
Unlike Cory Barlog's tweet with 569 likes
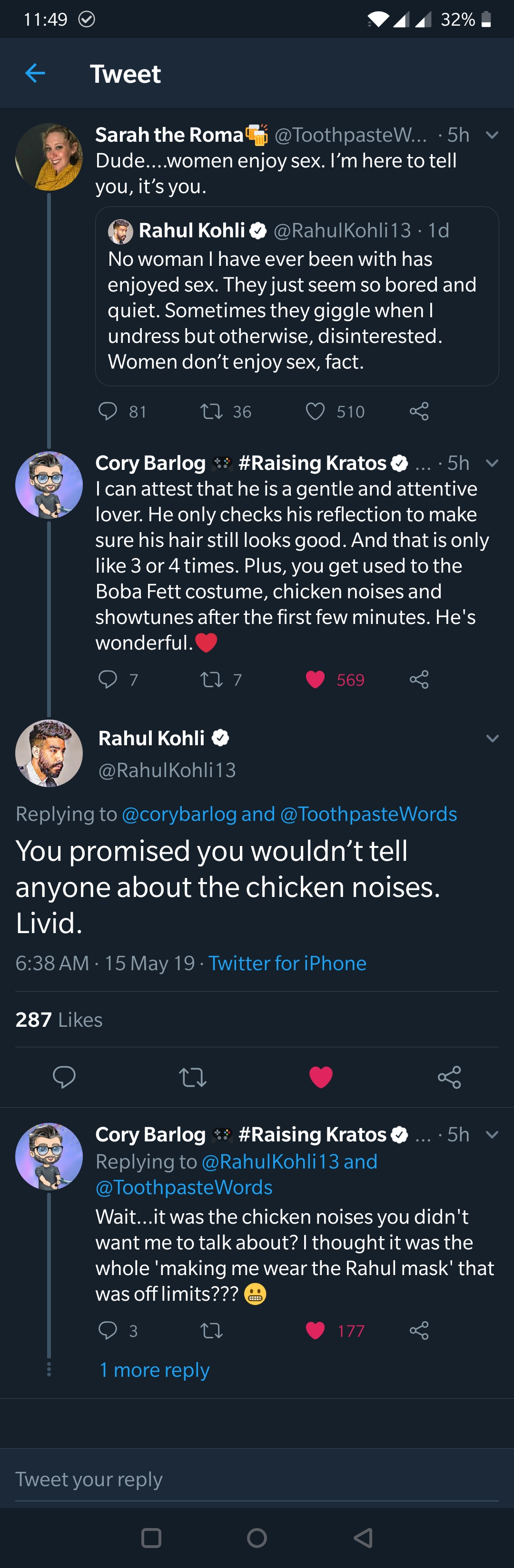click(315, 679)
